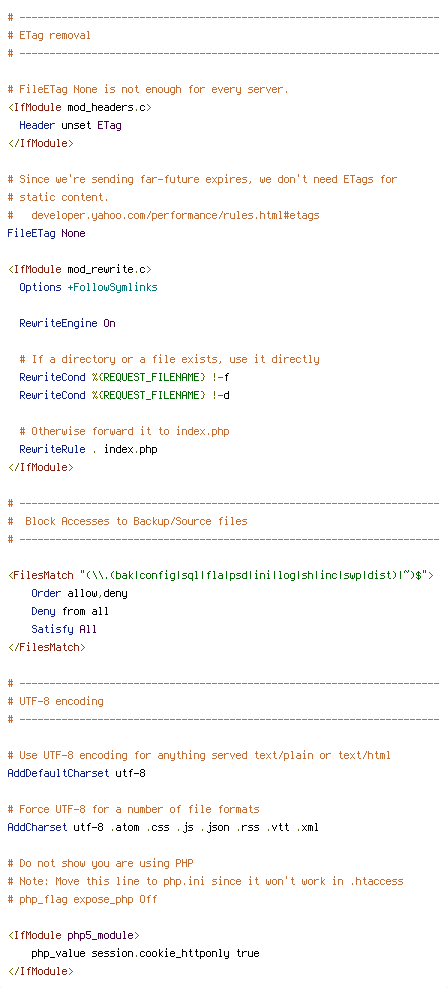Click 'Options +FollowSymlinks' line
This screenshot has height=988, width=448.
coord(88,287)
